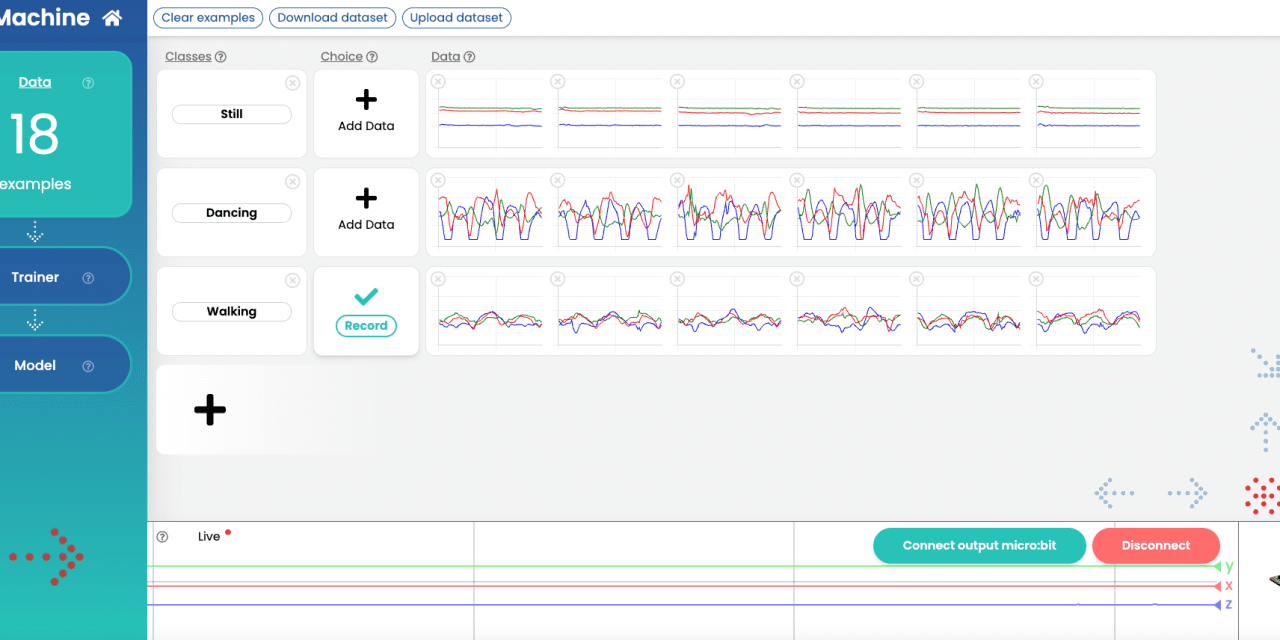Open the Trainer step in sidebar
The image size is (1280, 640).
point(36,277)
